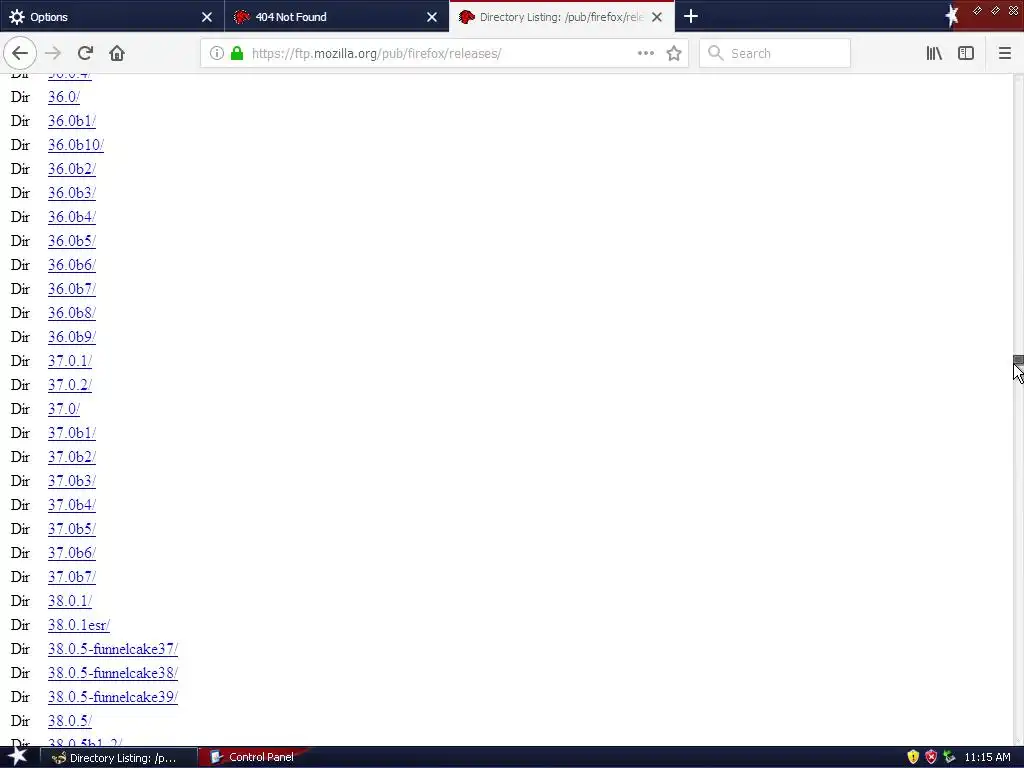Screen dimensions: 1024x768
Task: Open the Library view icon
Action: 935,54
